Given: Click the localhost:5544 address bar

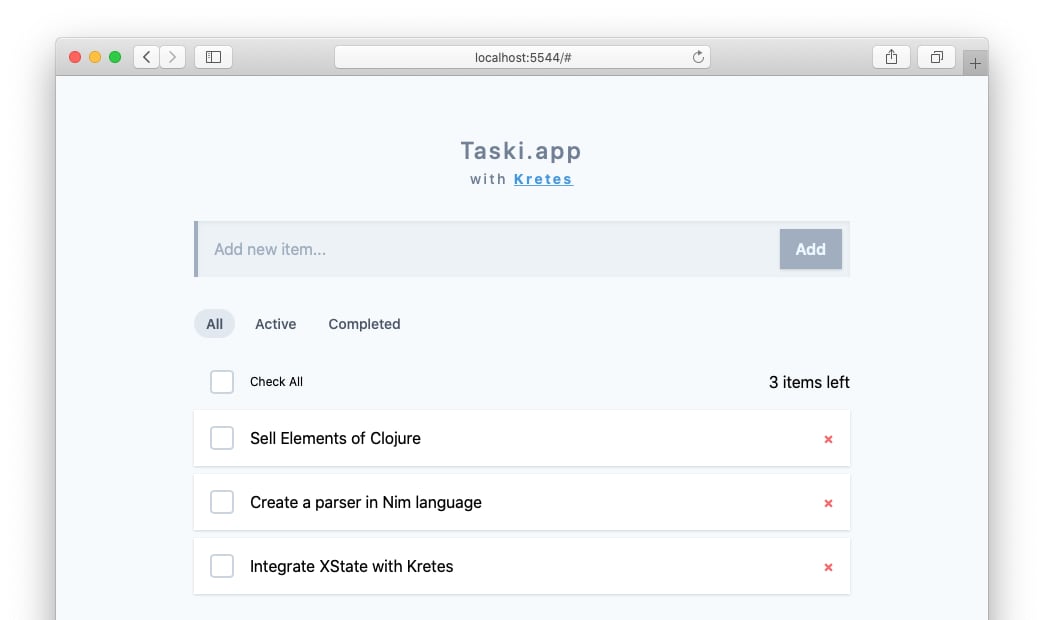Looking at the screenshot, I should tap(523, 57).
